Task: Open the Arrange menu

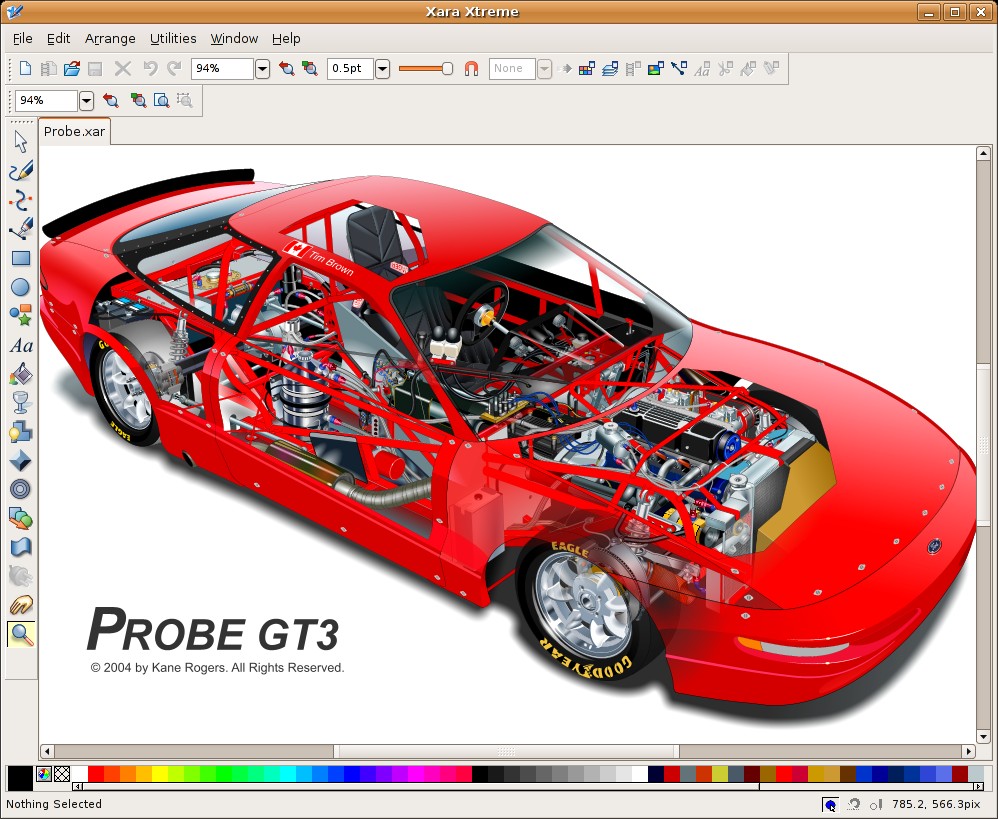Action: [110, 38]
